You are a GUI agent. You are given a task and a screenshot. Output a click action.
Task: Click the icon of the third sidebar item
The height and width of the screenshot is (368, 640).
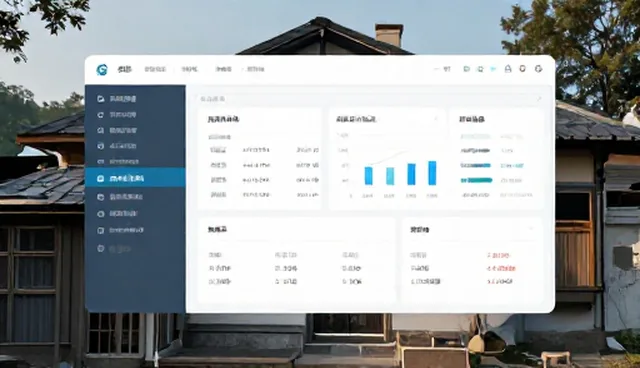click(x=101, y=131)
